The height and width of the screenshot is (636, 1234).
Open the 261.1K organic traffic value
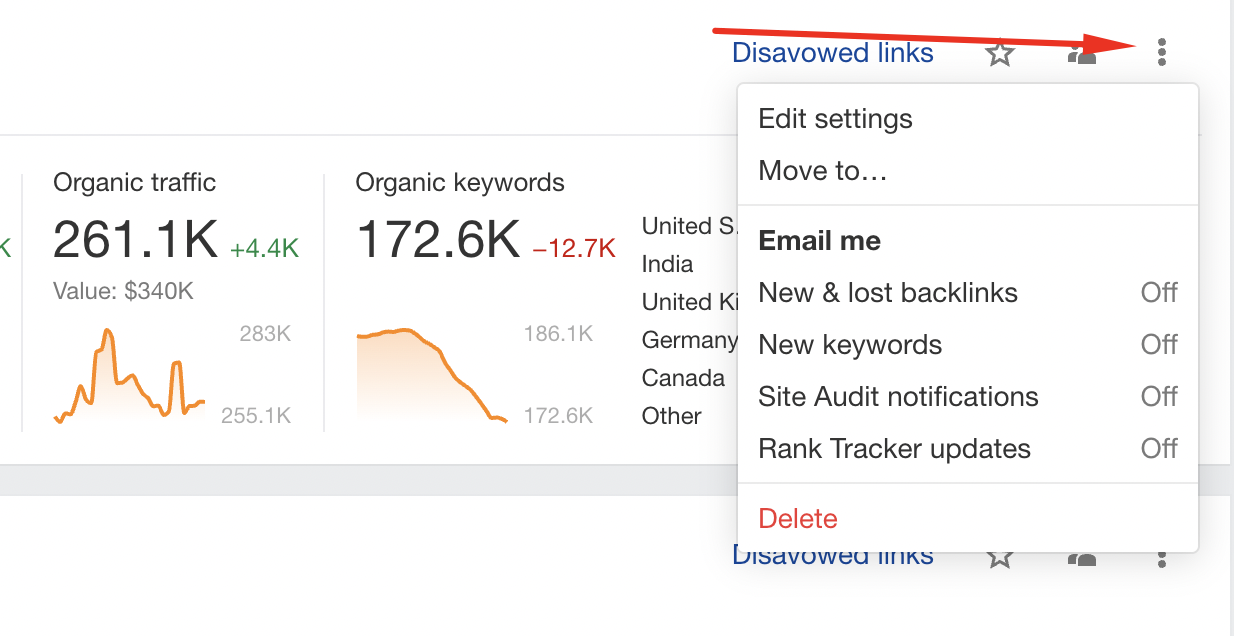(x=135, y=240)
